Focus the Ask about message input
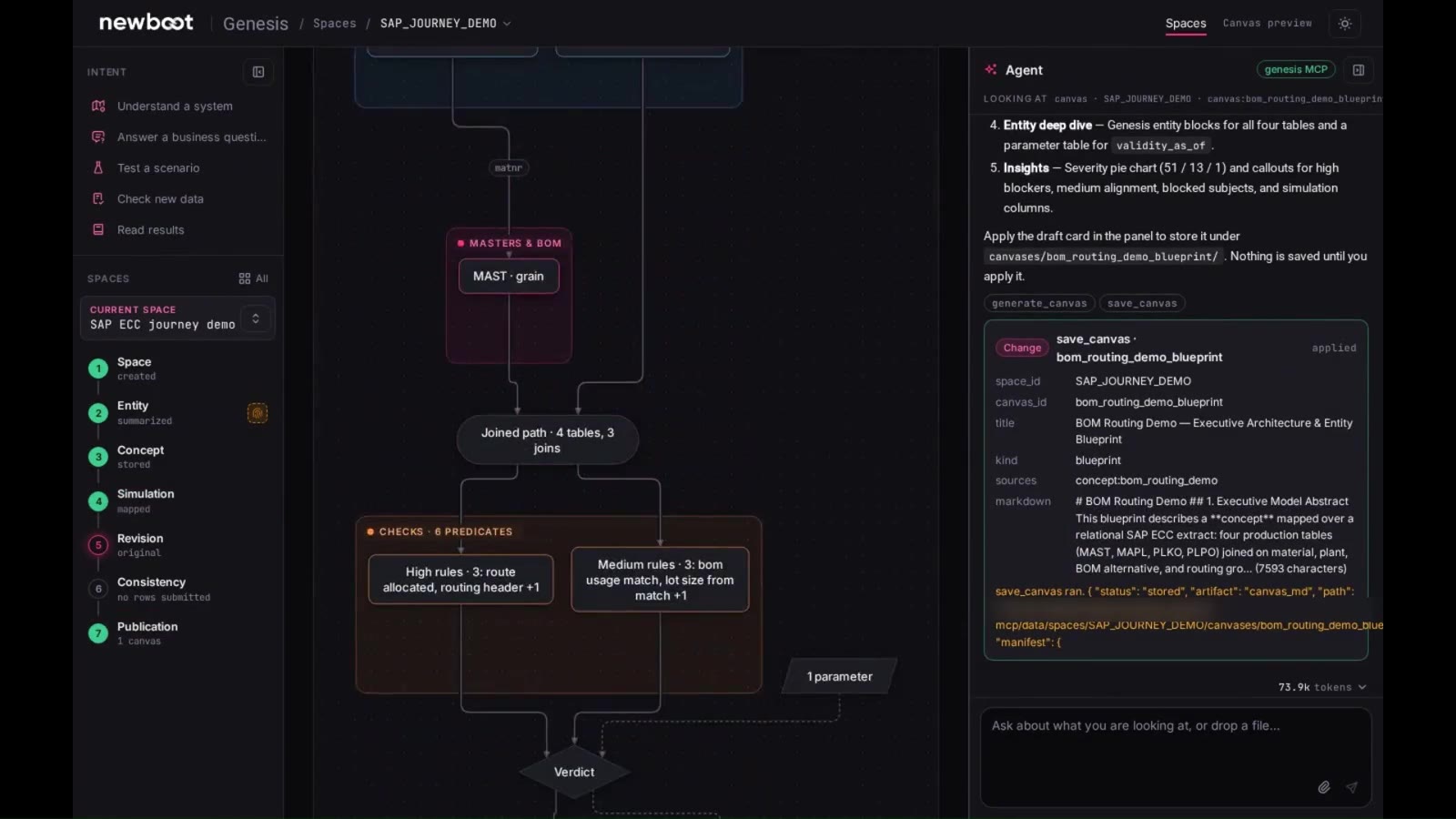Viewport: 1456px width, 819px height. coord(1175,757)
